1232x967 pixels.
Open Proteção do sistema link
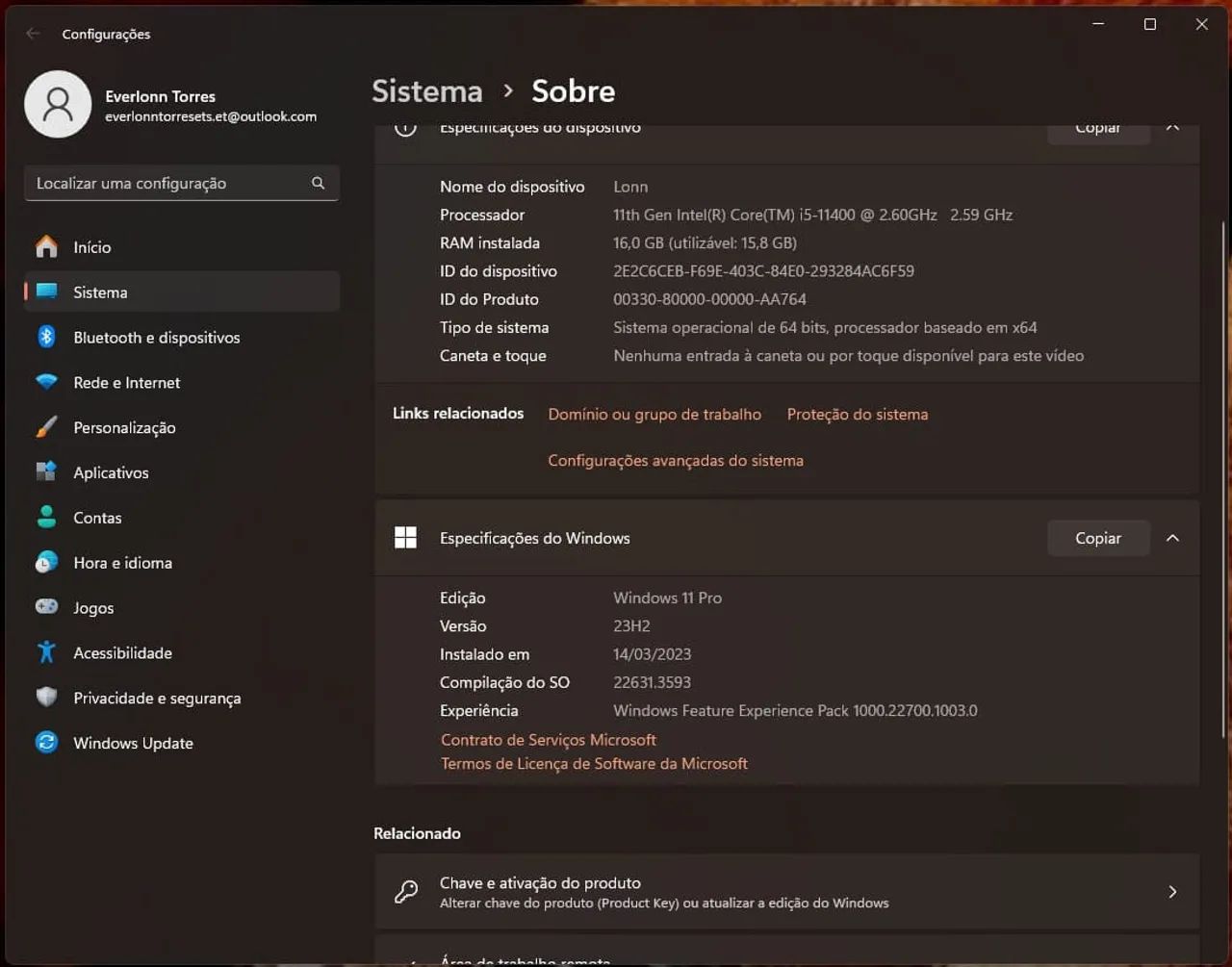coord(858,415)
